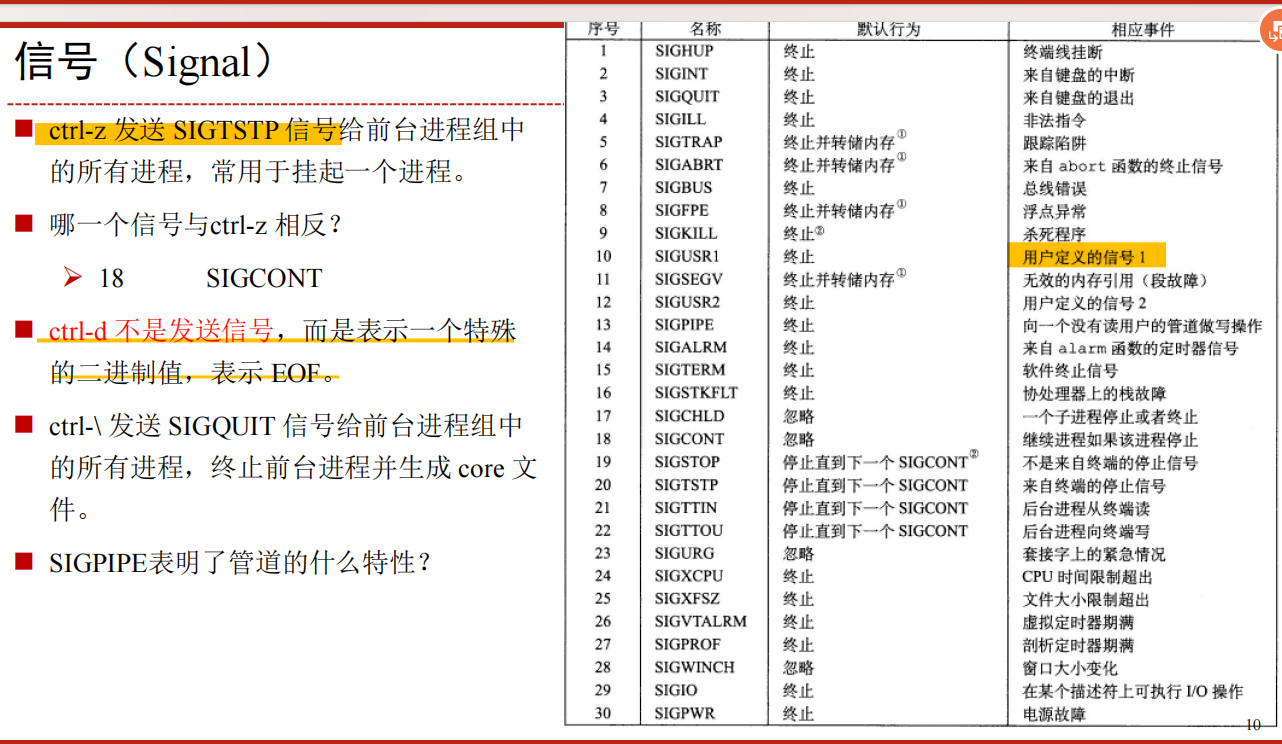Click the event text 跟踪陷阱
Viewport: 1282px width, 744px height.
[1054, 143]
